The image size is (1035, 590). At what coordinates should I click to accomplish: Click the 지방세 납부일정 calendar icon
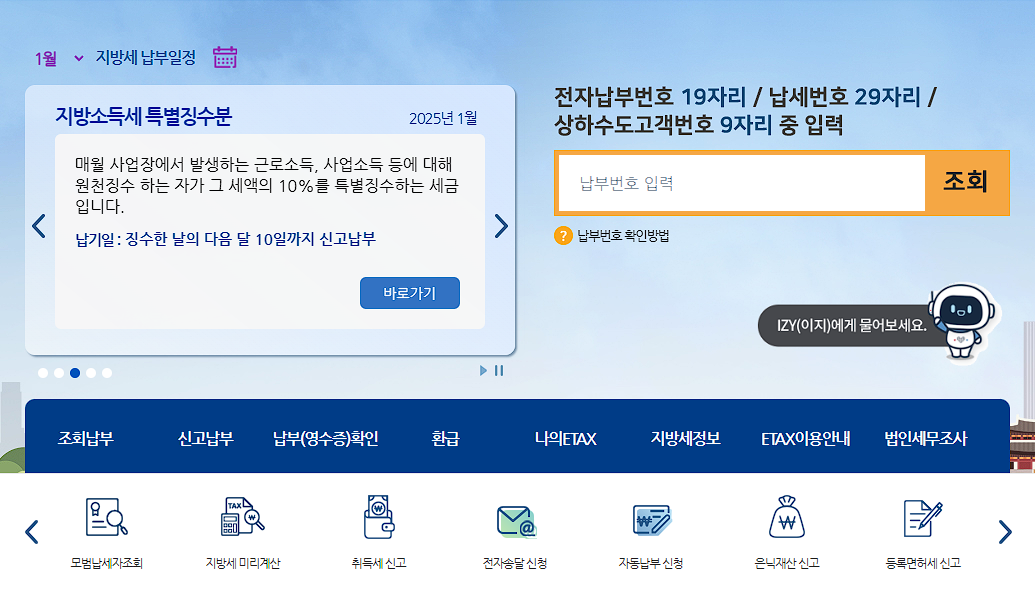[x=225, y=55]
